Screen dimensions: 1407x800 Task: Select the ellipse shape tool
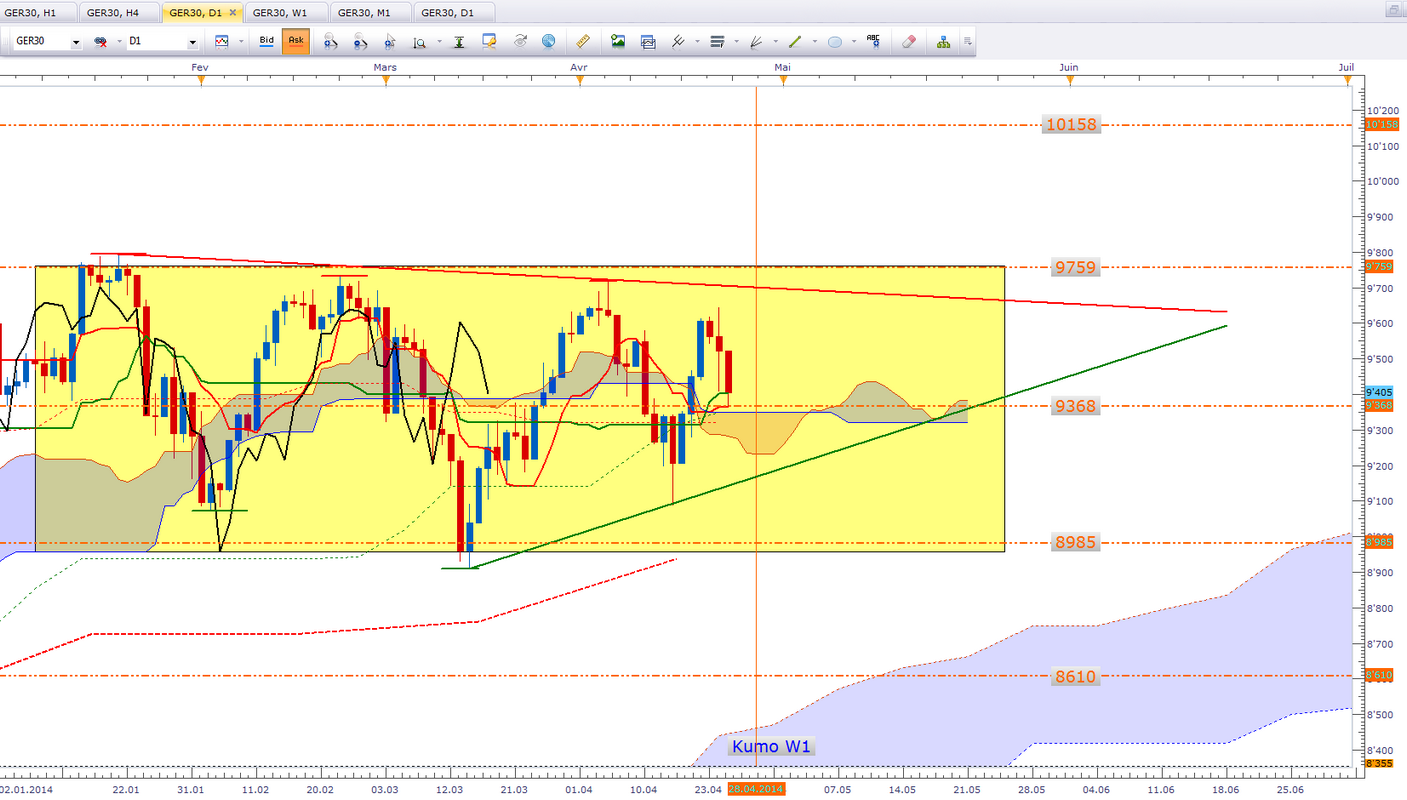[834, 42]
